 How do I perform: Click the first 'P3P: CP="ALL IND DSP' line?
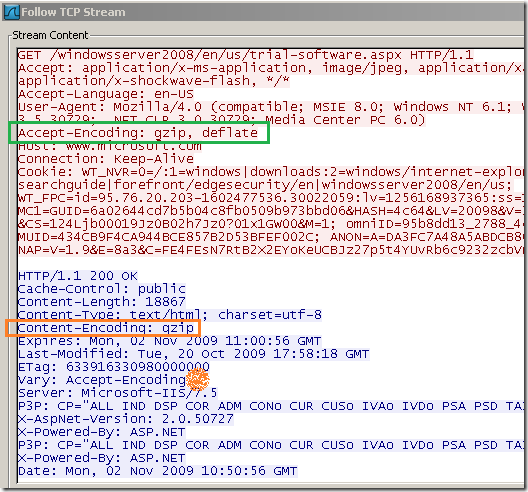pyautogui.click(x=271, y=406)
